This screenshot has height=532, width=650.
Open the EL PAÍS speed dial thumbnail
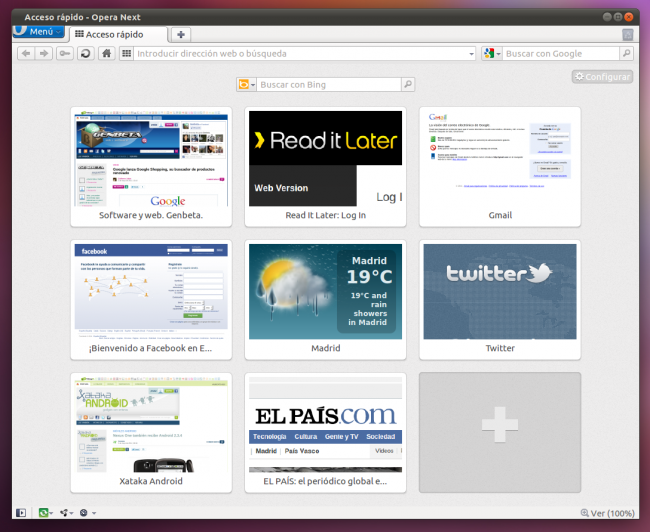tap(325, 425)
